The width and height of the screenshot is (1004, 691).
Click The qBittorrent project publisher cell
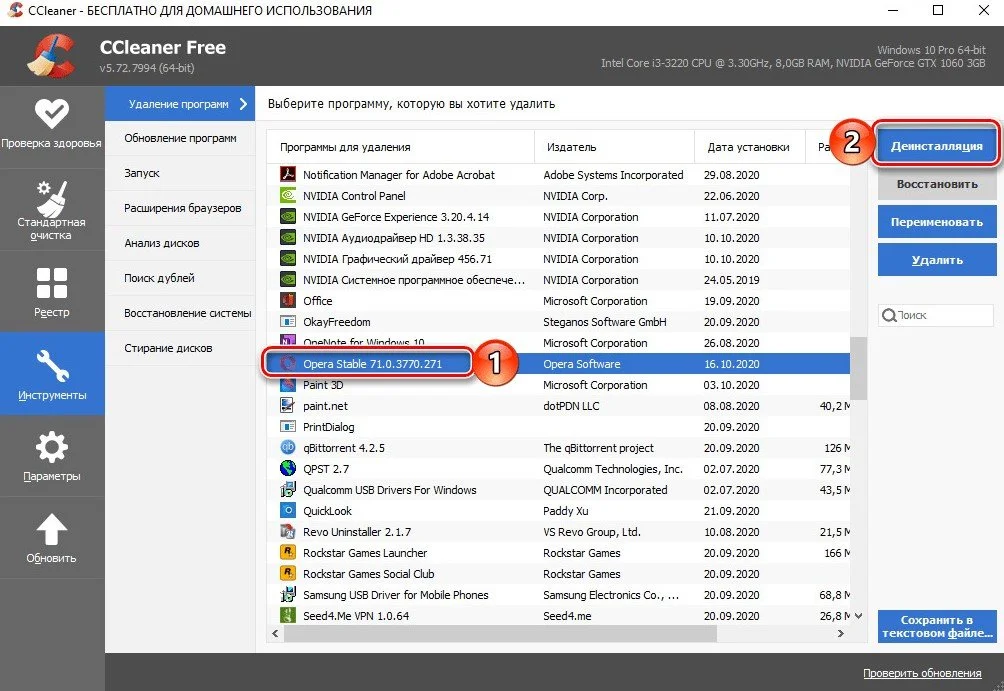point(598,448)
